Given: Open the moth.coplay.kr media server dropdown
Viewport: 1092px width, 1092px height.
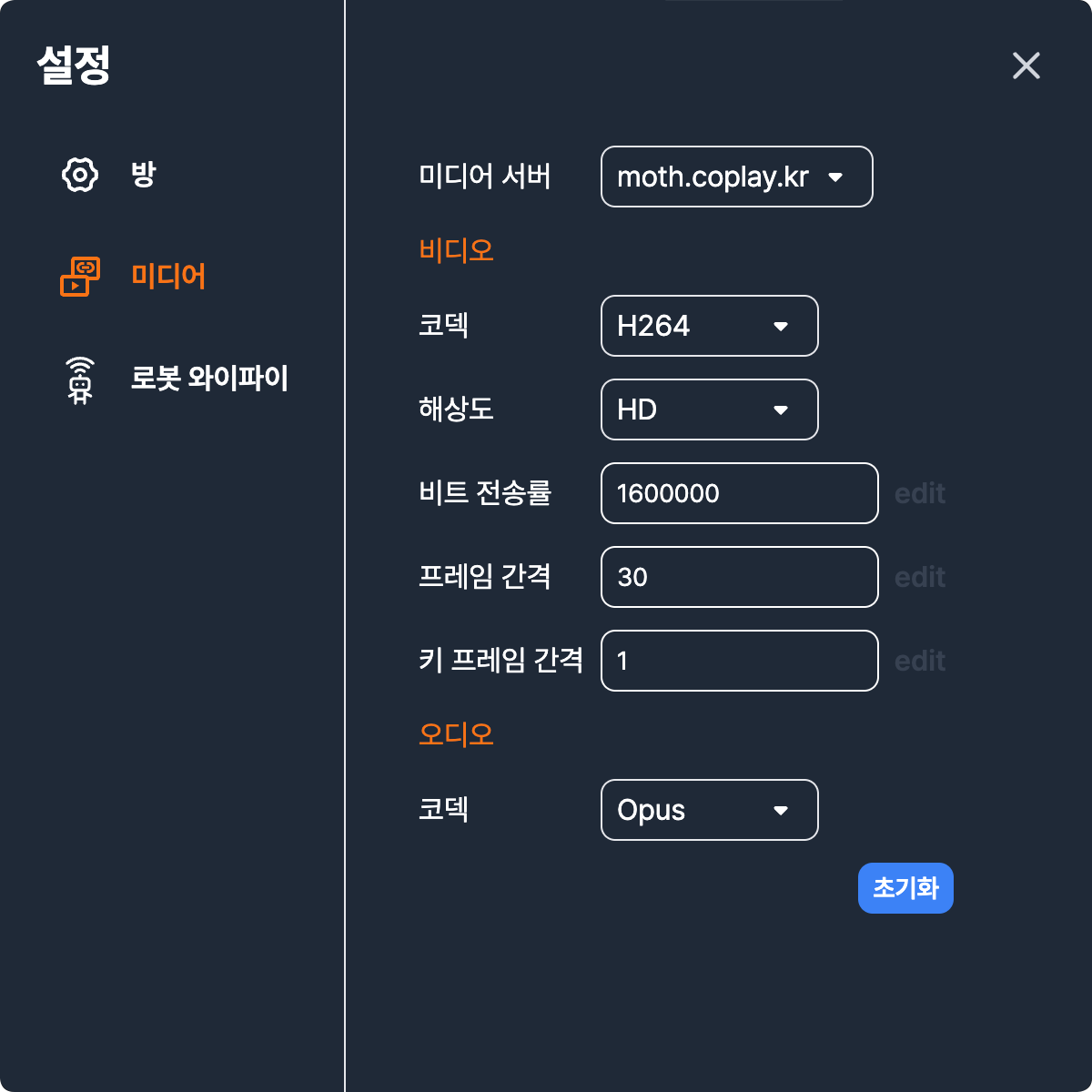Looking at the screenshot, I should point(737,177).
